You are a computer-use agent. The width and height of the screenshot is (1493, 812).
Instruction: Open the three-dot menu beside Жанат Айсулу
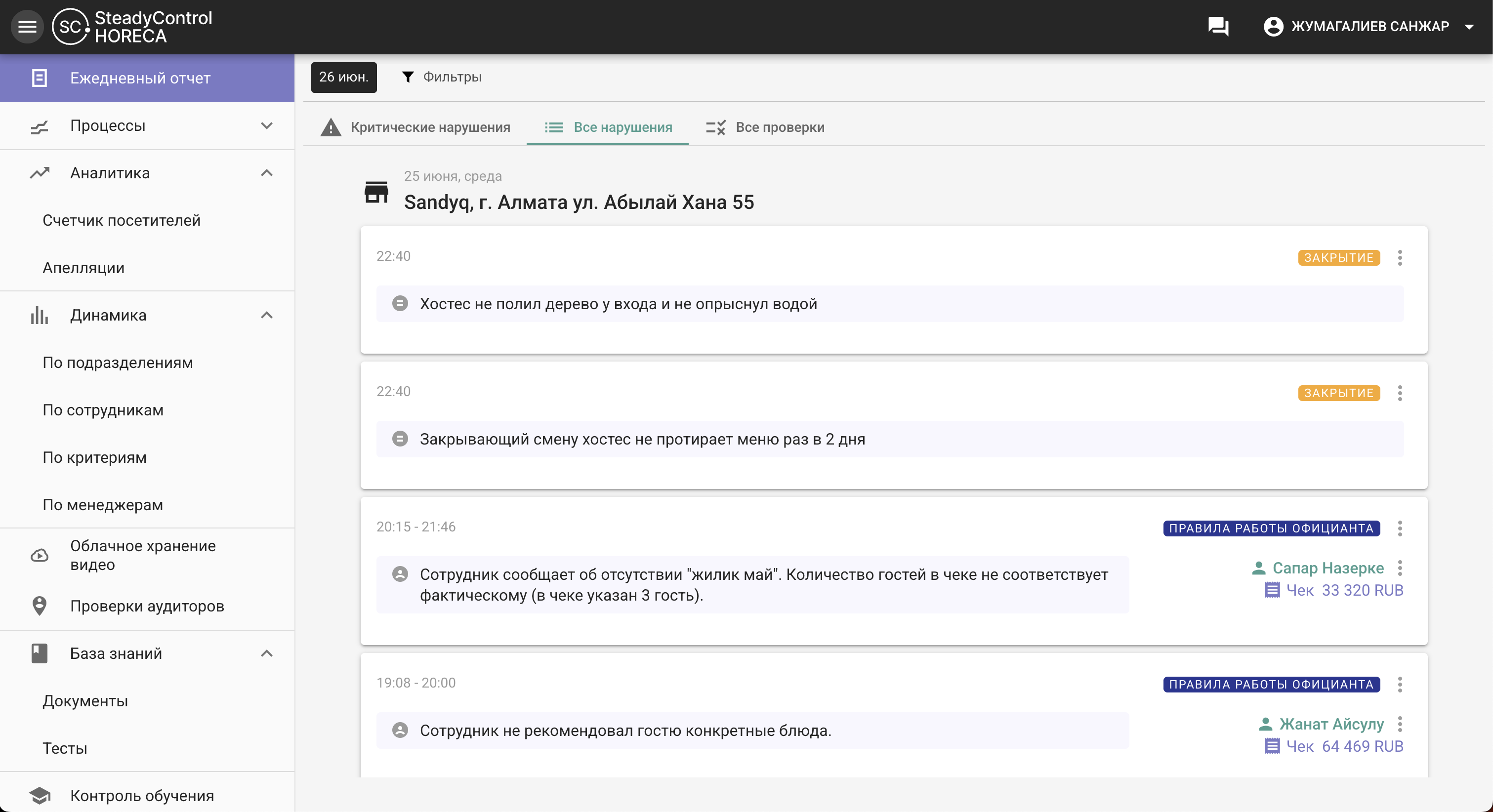click(x=1400, y=724)
